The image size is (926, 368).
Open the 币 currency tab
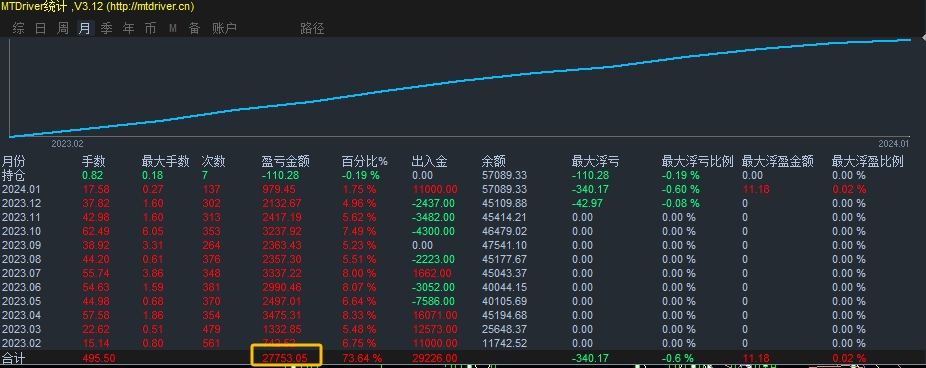(x=151, y=28)
